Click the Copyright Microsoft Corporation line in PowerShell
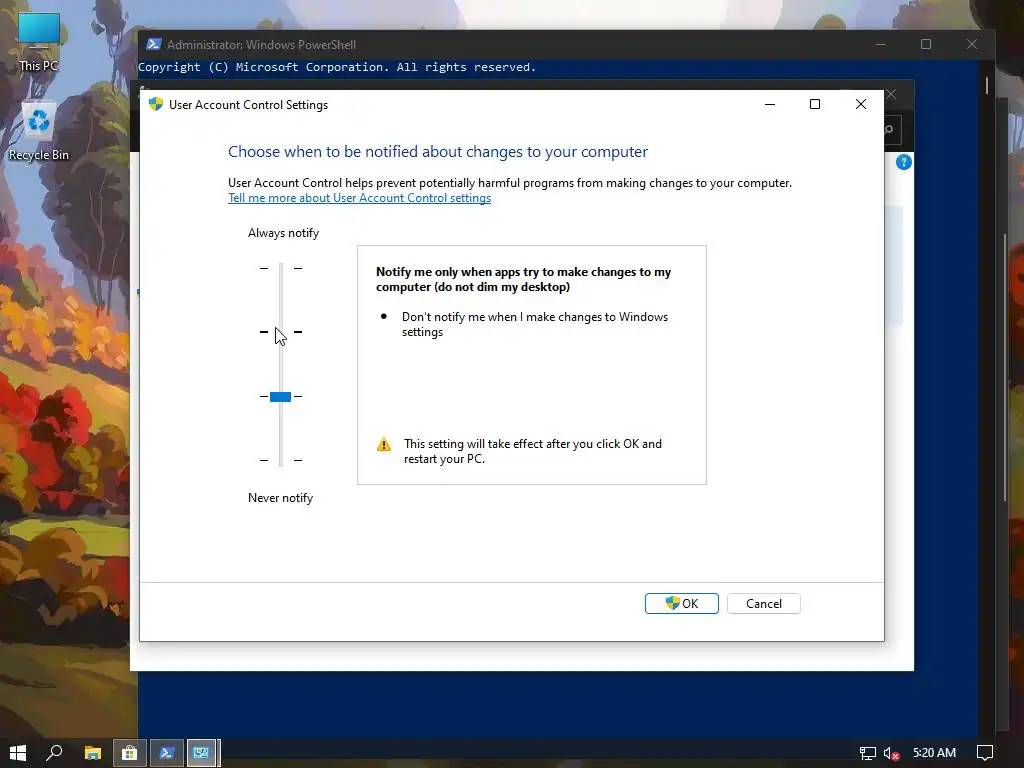Image resolution: width=1024 pixels, height=768 pixels. (337, 67)
